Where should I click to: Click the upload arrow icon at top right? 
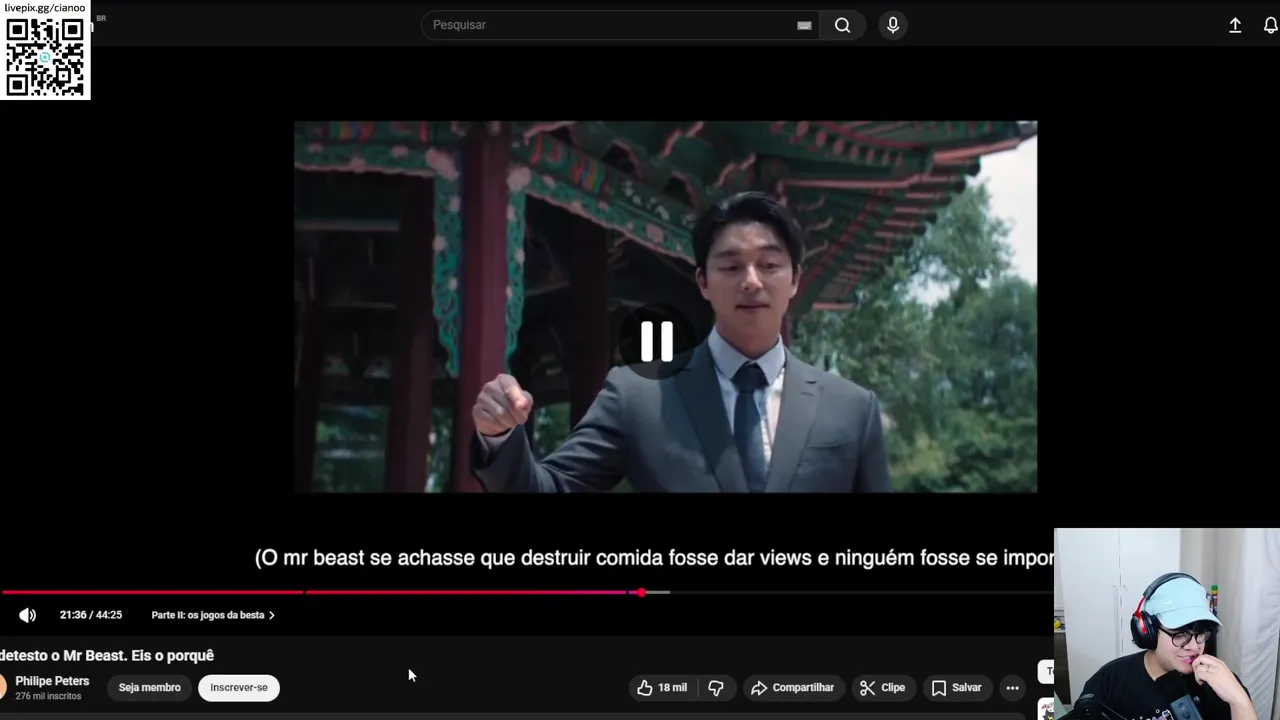pos(1235,26)
